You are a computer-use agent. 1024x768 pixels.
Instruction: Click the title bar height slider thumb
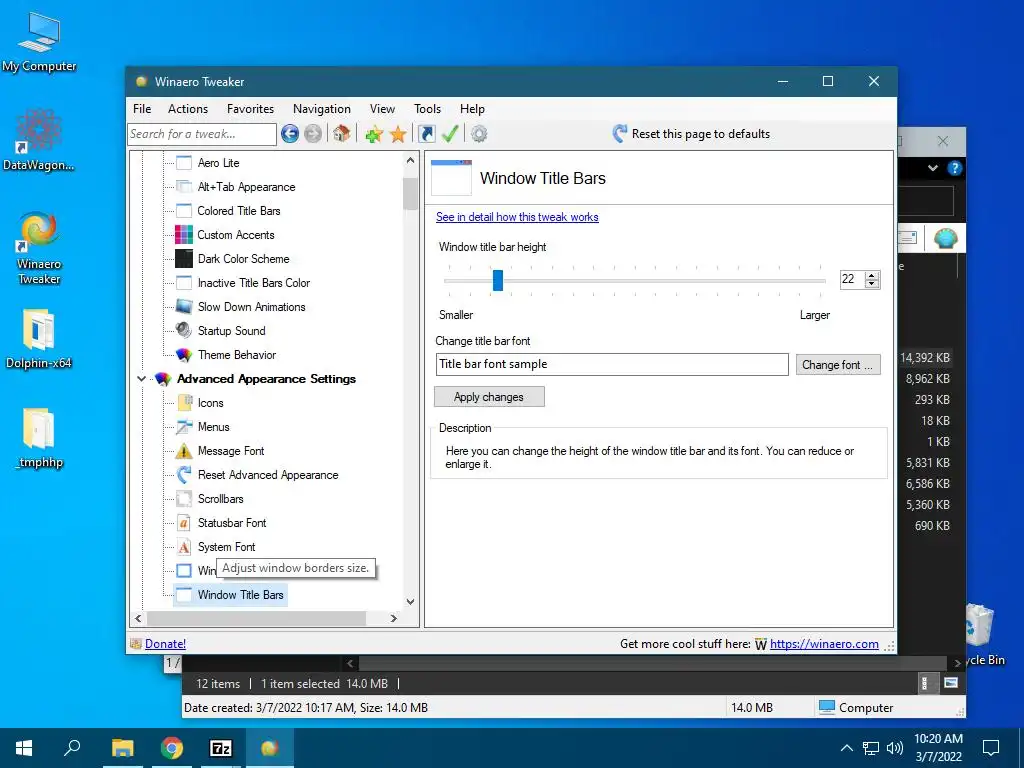498,280
